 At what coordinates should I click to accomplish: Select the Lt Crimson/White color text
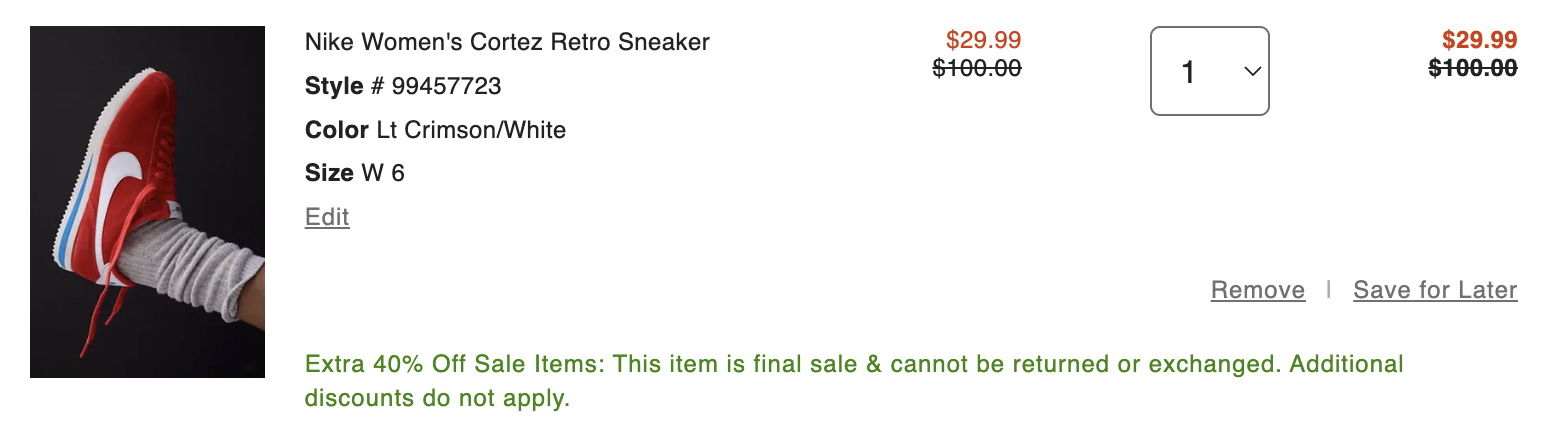(471, 130)
